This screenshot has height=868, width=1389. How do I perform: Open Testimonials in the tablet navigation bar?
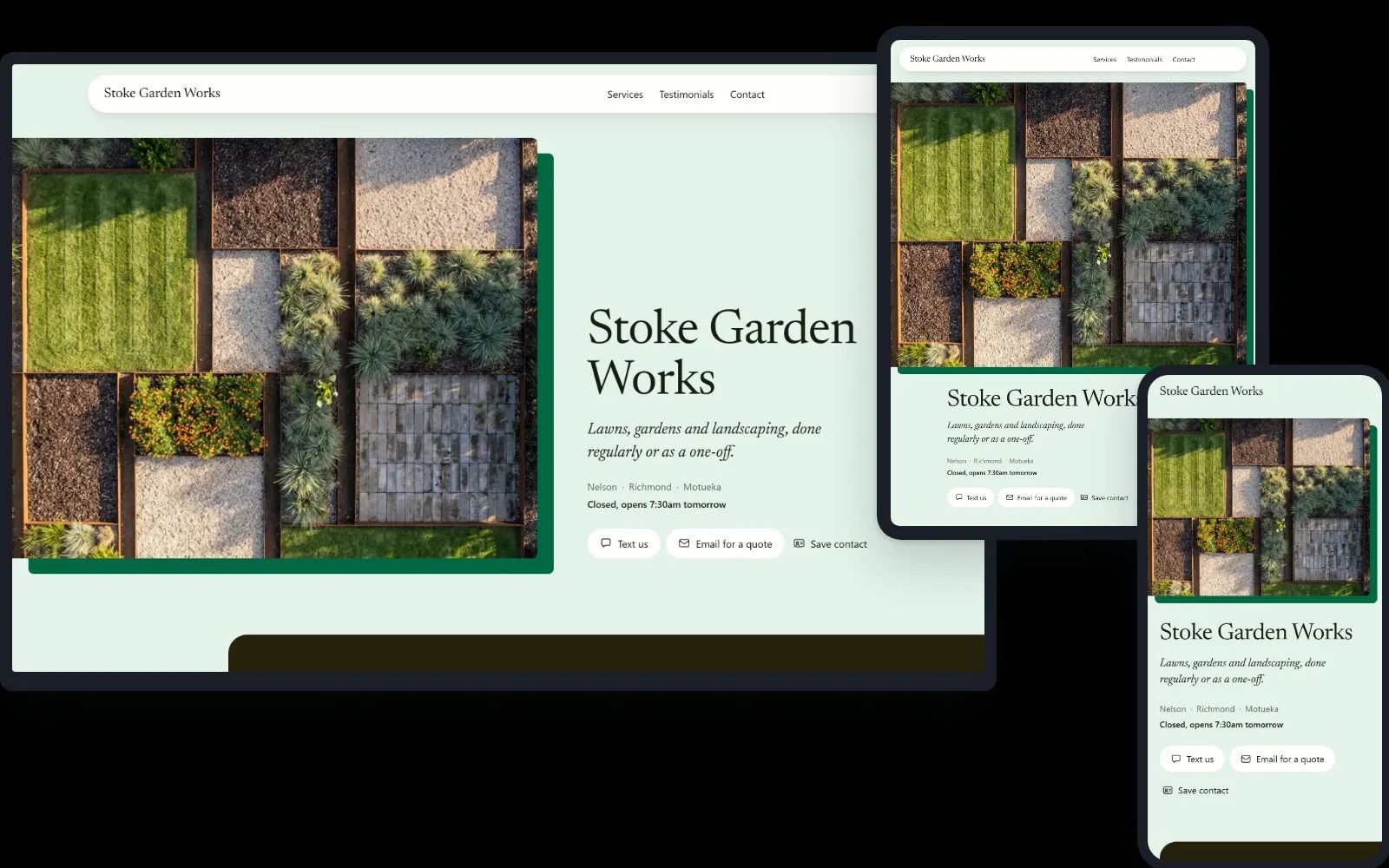point(1144,60)
